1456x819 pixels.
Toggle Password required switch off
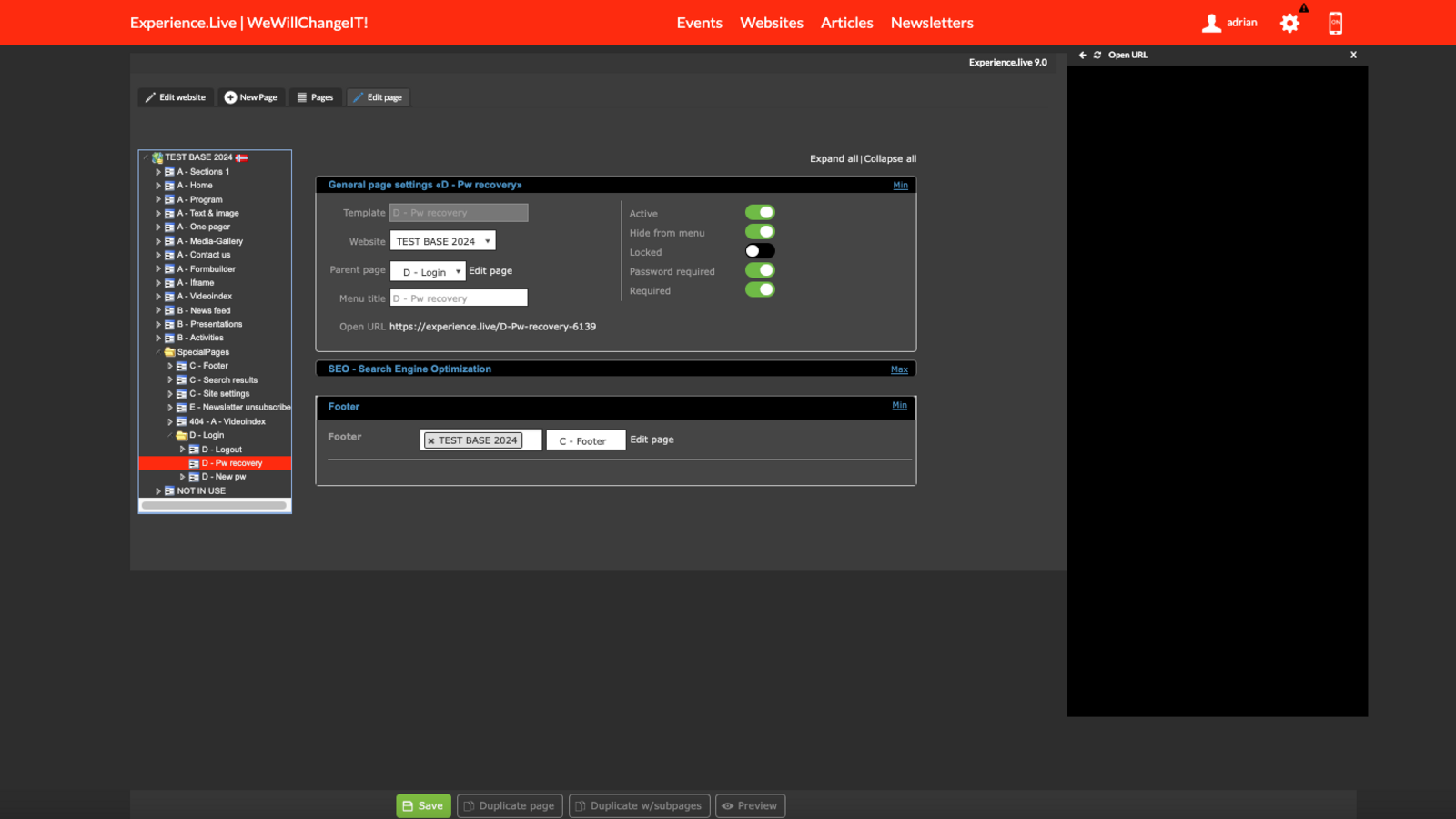[x=760, y=270]
